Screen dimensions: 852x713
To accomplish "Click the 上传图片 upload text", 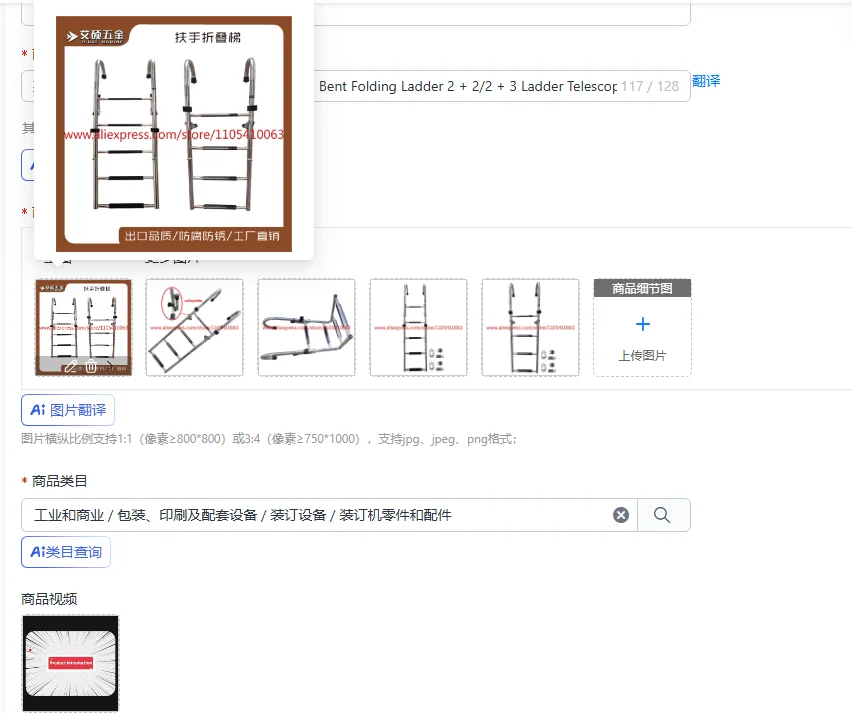I will coord(642,355).
